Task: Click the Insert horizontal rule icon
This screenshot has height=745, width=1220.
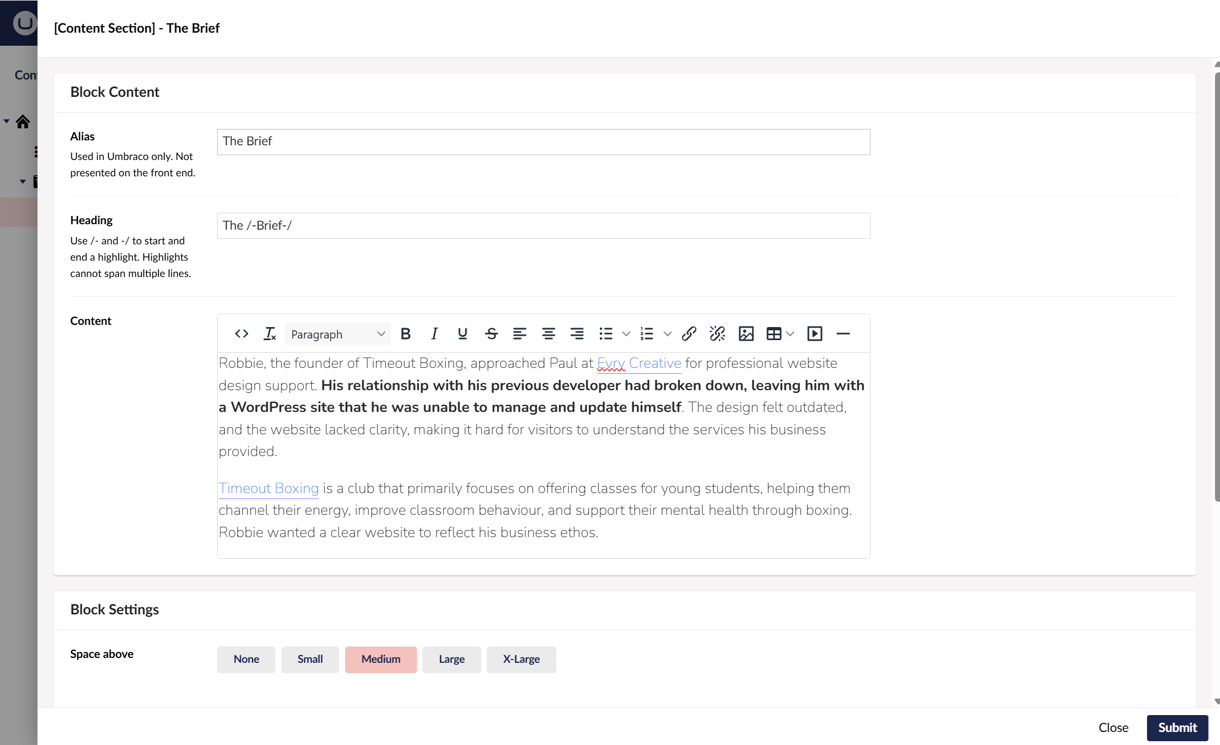Action: pos(843,333)
